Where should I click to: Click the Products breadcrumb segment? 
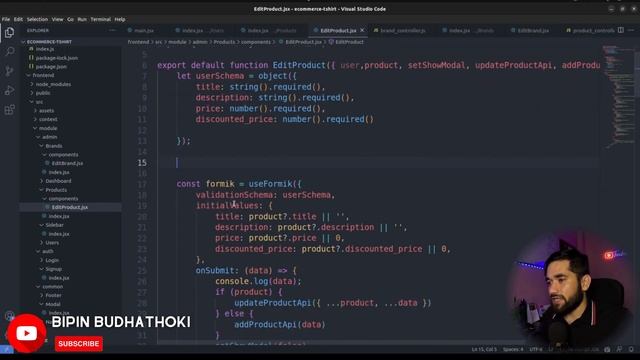[224, 42]
